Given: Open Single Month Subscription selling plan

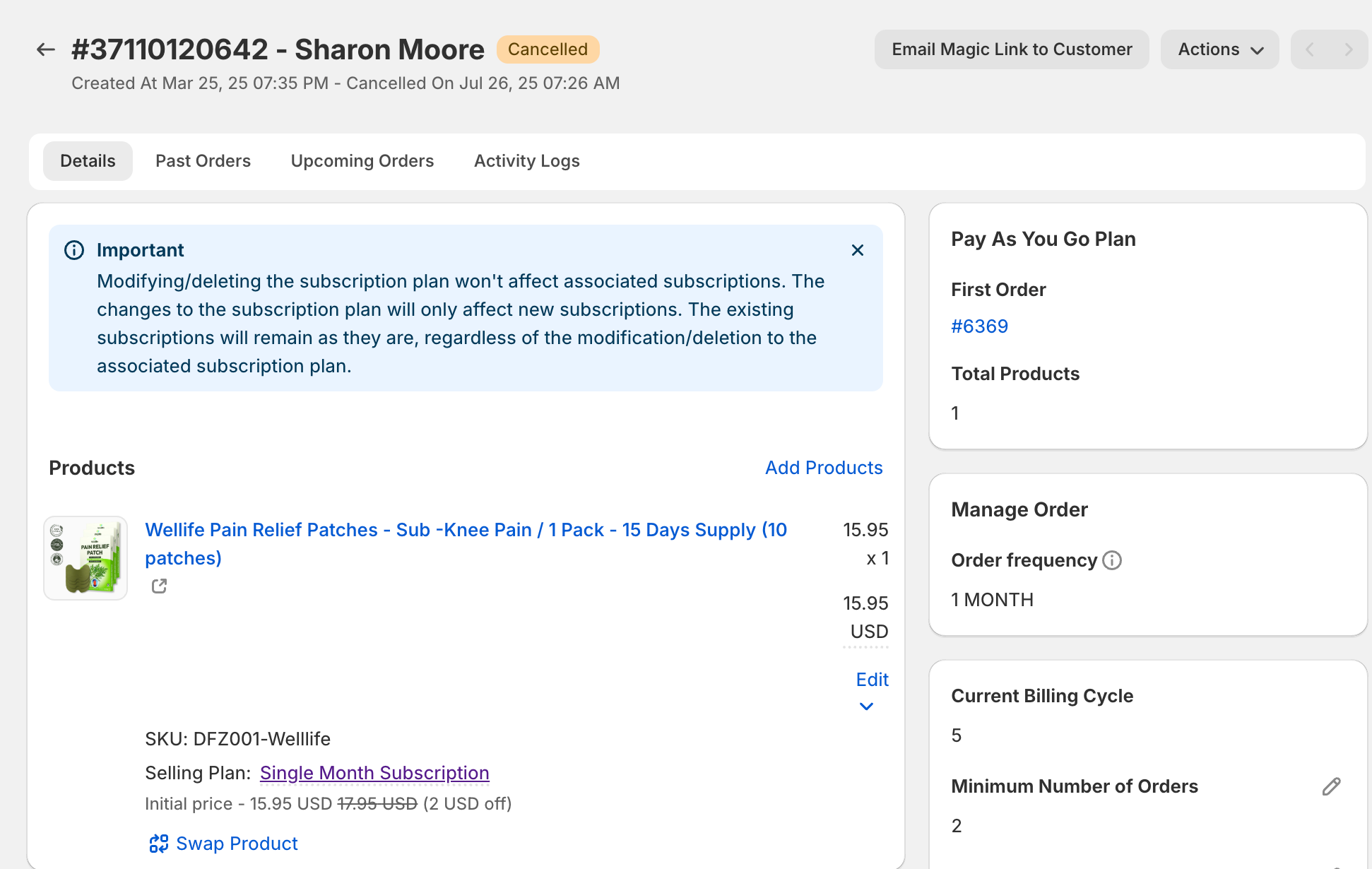Looking at the screenshot, I should (374, 773).
